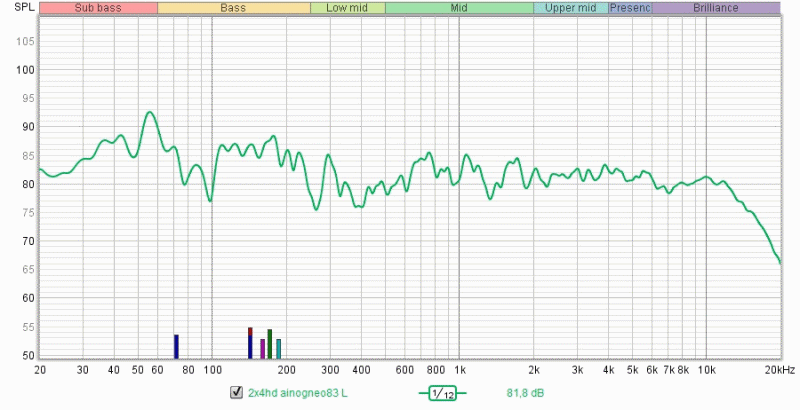Select the 100 SPL axis label
The image size is (800, 410).
[24, 70]
